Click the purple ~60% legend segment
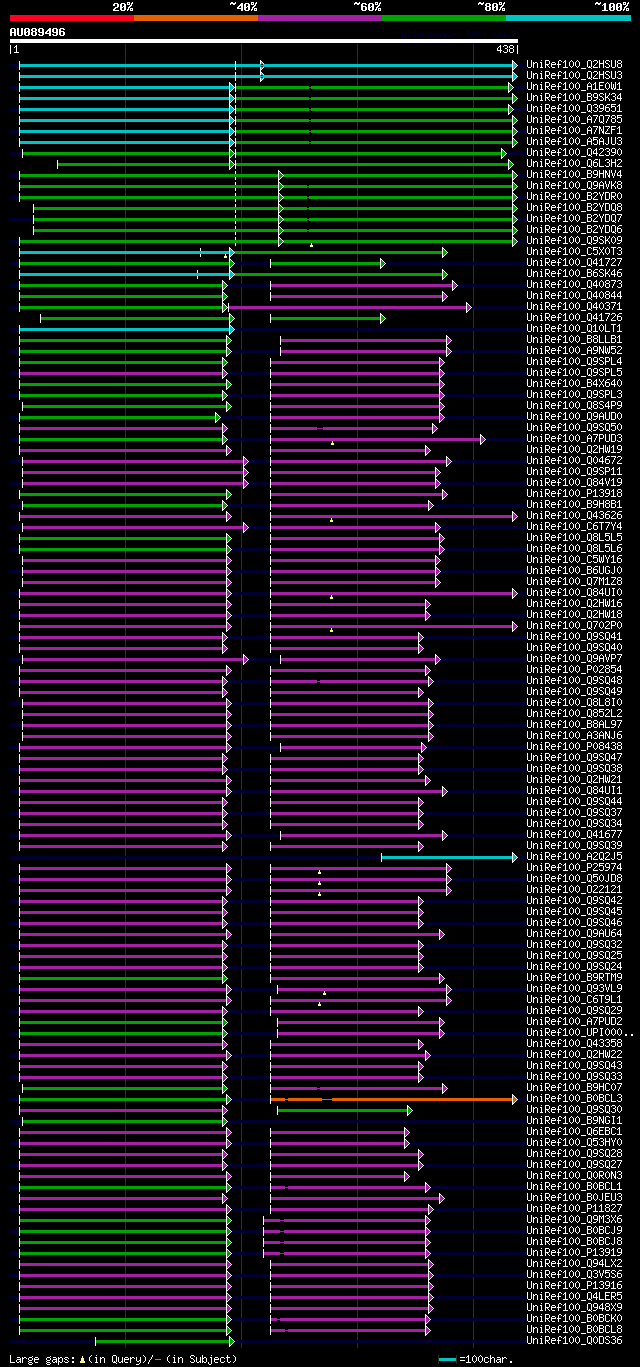The width and height of the screenshot is (640, 1367). pyautogui.click(x=320, y=18)
